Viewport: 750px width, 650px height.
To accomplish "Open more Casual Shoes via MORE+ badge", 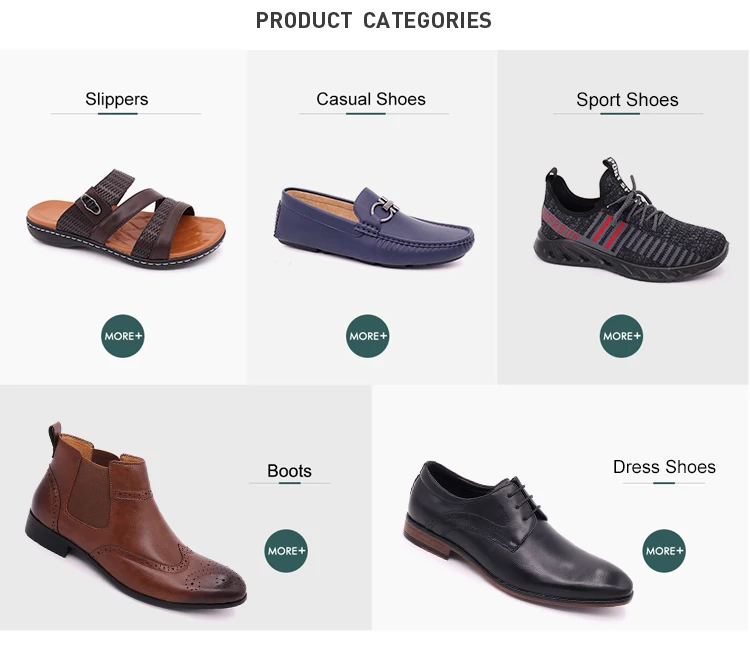I will tap(368, 337).
